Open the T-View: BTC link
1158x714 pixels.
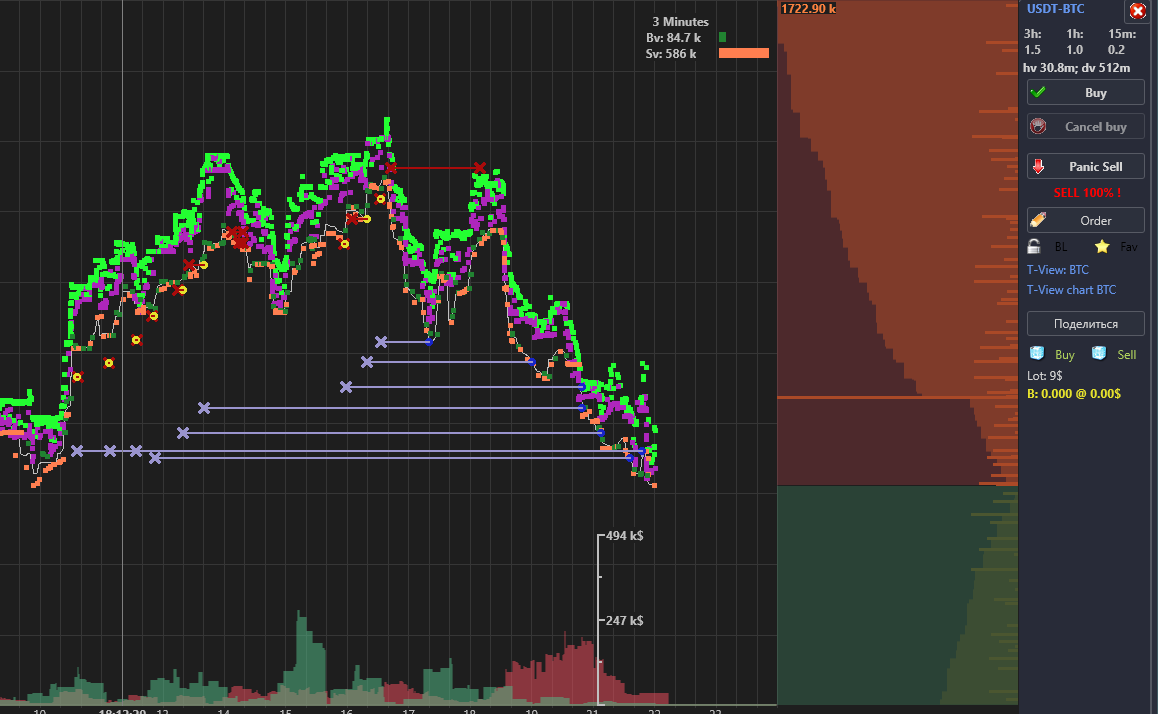pyautogui.click(x=1058, y=270)
